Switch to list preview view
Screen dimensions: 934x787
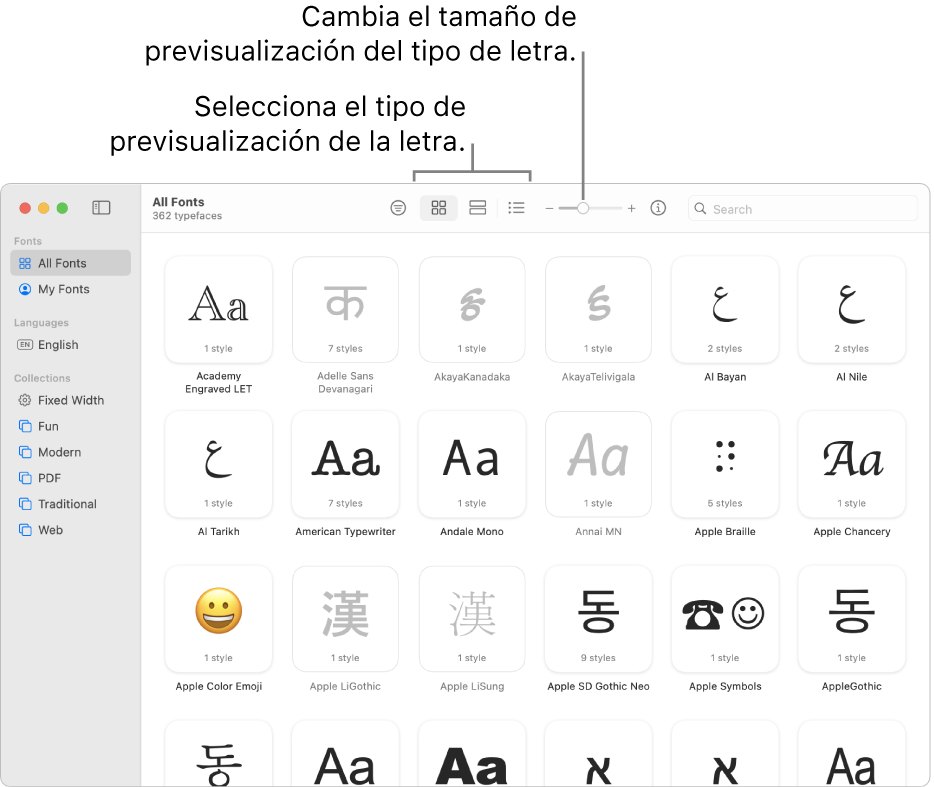(x=516, y=207)
